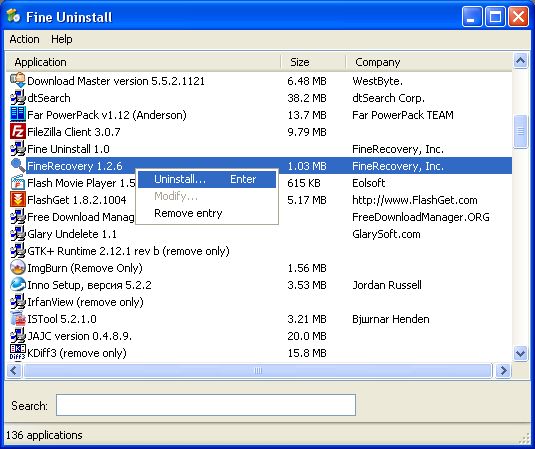Viewport: 535px width, 449px height.
Task: Click the FlashGet icon
Action: 18,200
